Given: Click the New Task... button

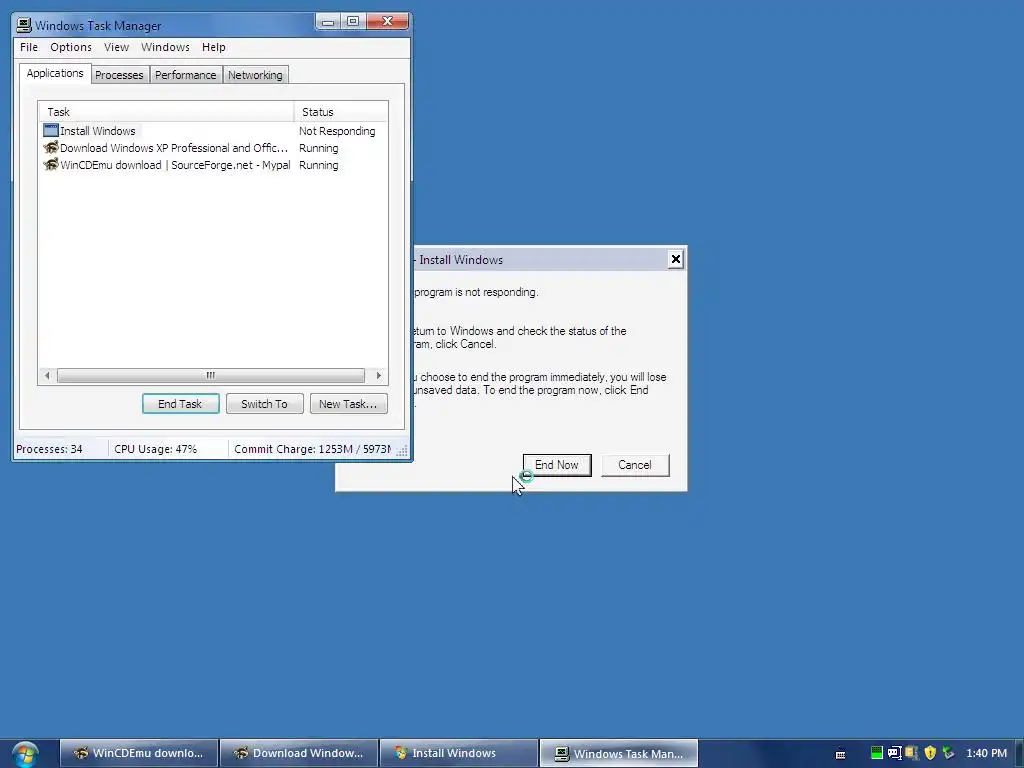Looking at the screenshot, I should click(348, 404).
